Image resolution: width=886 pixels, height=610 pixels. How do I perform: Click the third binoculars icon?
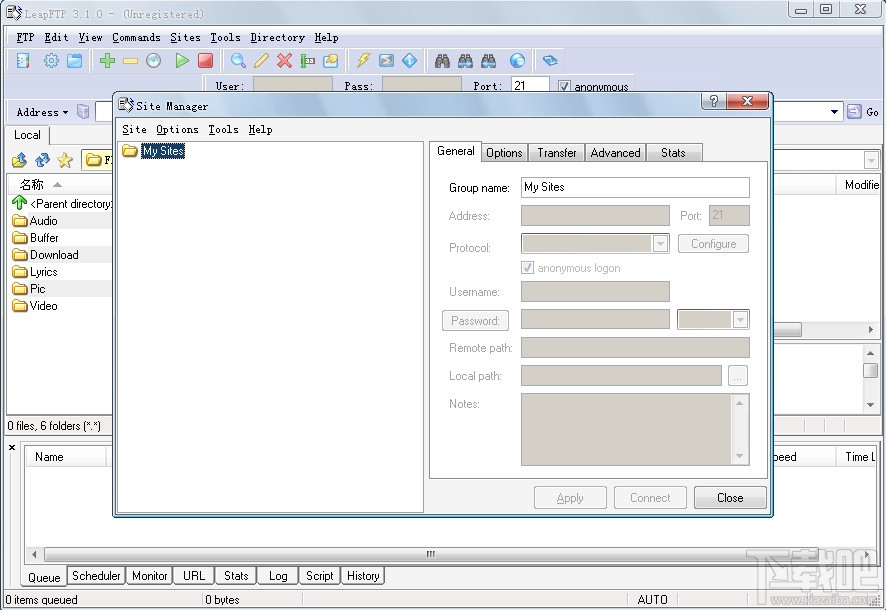tap(489, 60)
